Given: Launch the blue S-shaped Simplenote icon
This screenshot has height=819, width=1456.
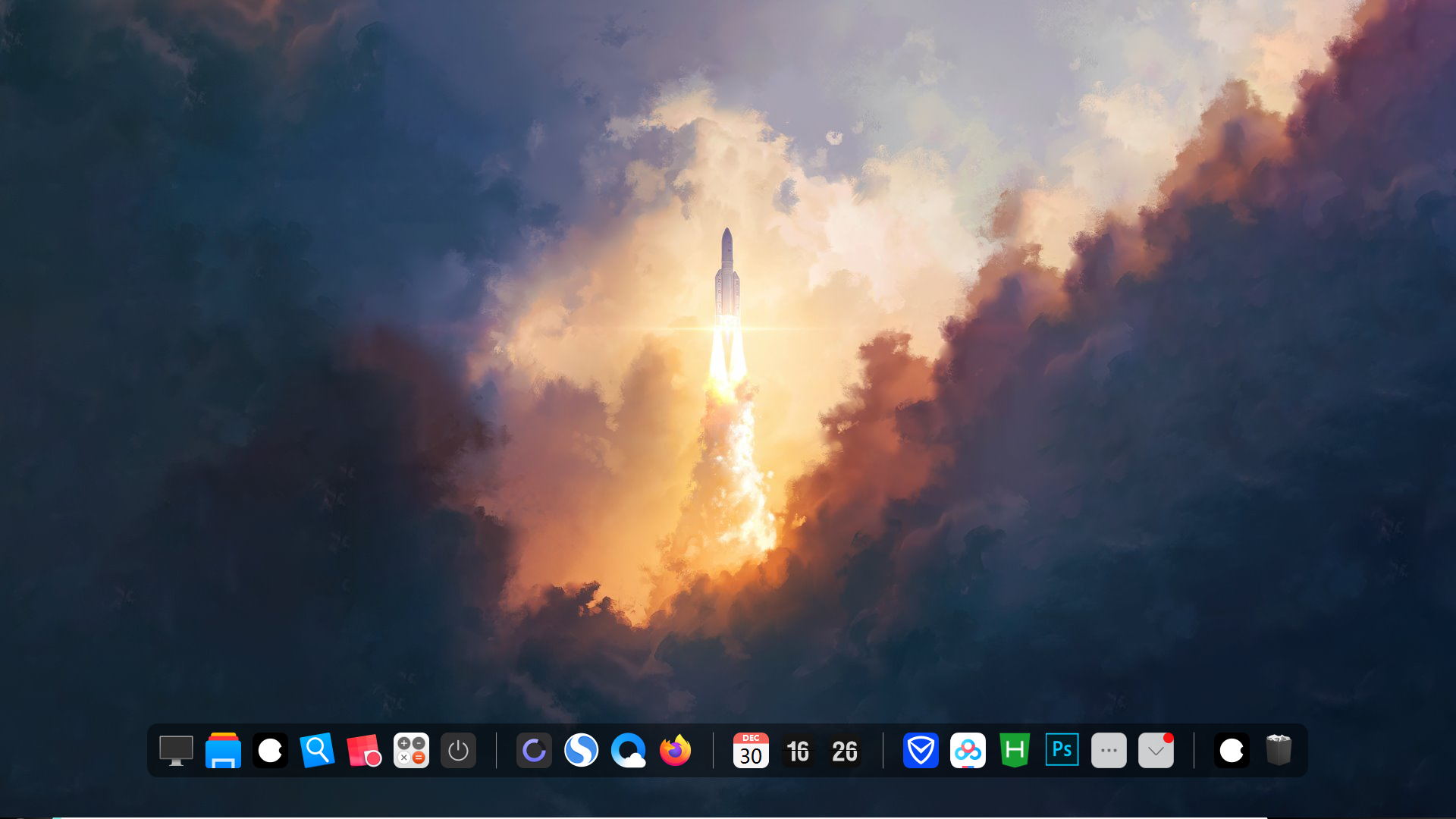Looking at the screenshot, I should point(581,751).
